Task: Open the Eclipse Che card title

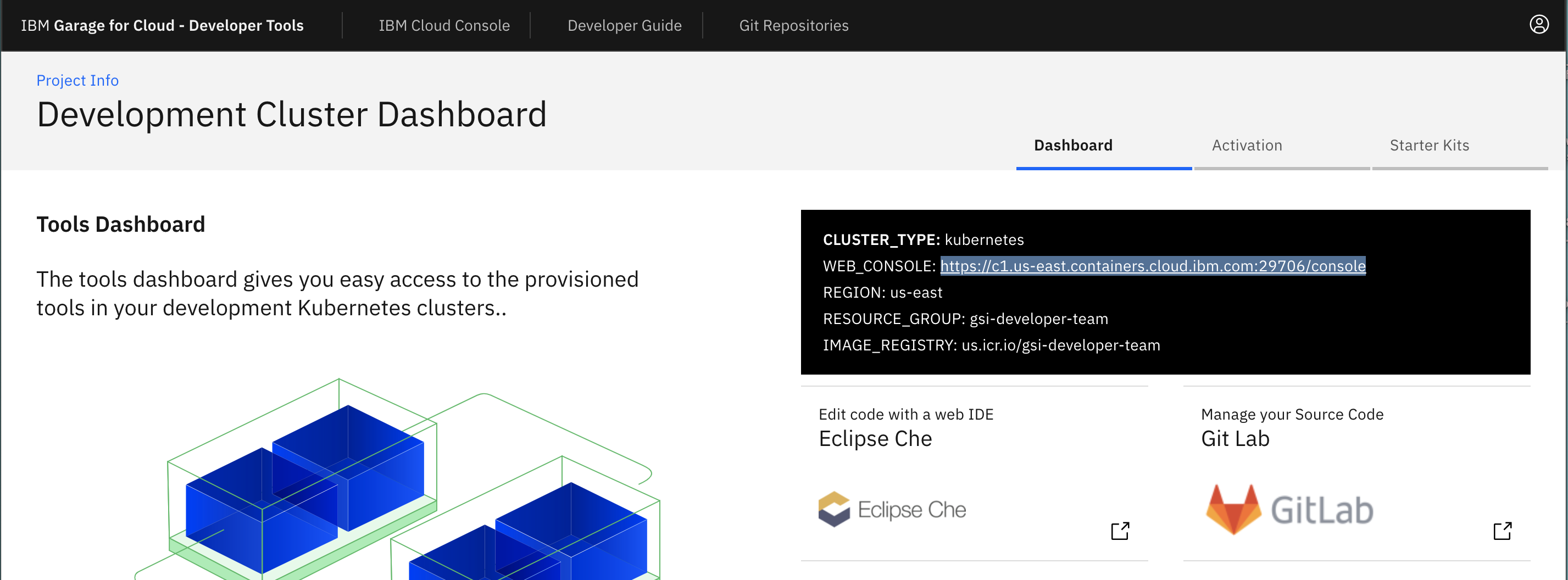Action: [875, 439]
